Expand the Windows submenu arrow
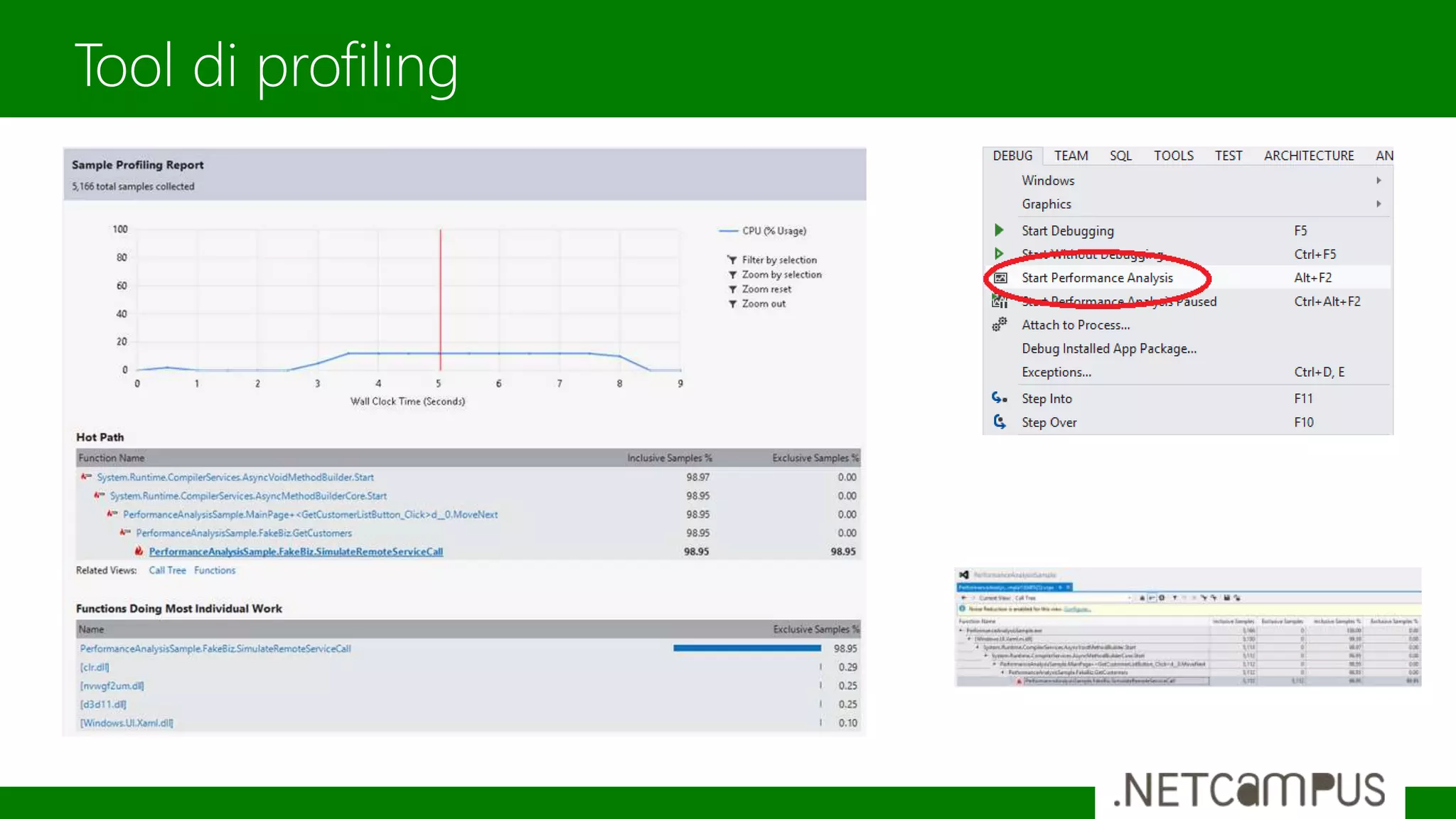Viewport: 1456px width, 819px height. 1379,181
